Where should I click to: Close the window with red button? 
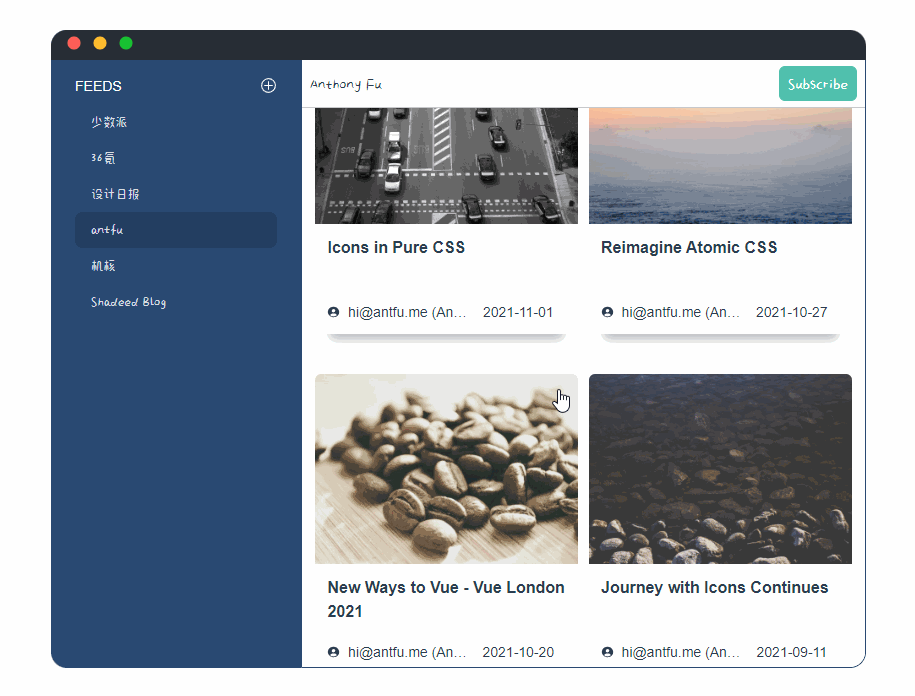click(74, 43)
